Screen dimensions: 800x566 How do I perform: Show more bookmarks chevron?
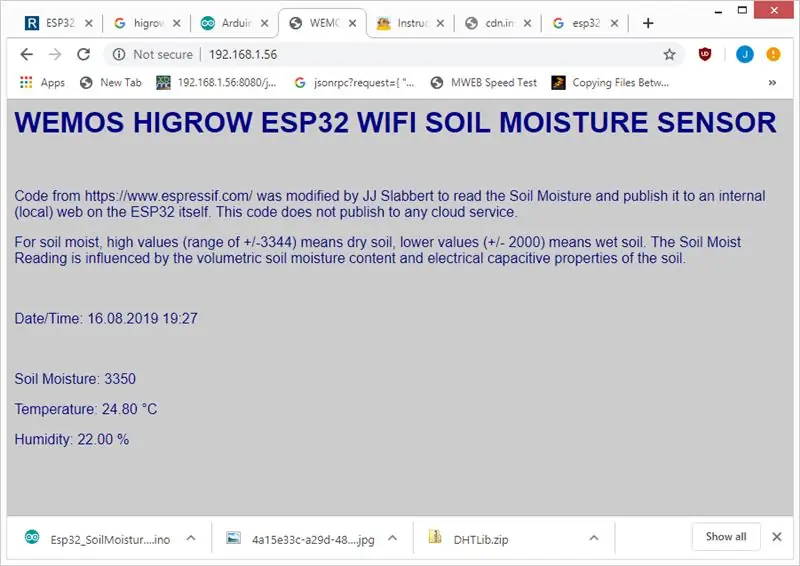pos(772,83)
